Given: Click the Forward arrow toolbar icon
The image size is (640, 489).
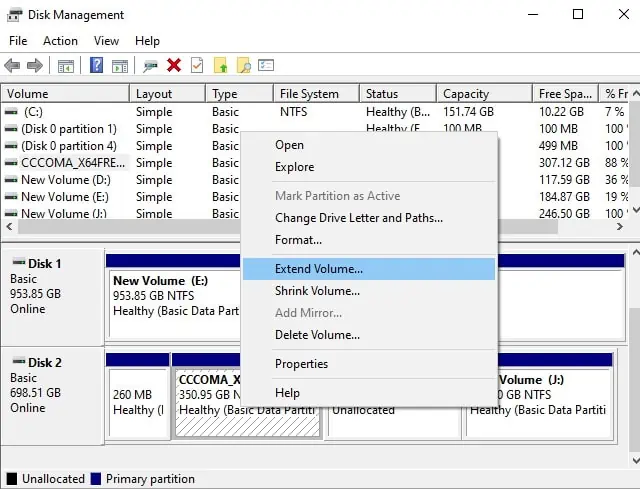Looking at the screenshot, I should click(x=35, y=65).
